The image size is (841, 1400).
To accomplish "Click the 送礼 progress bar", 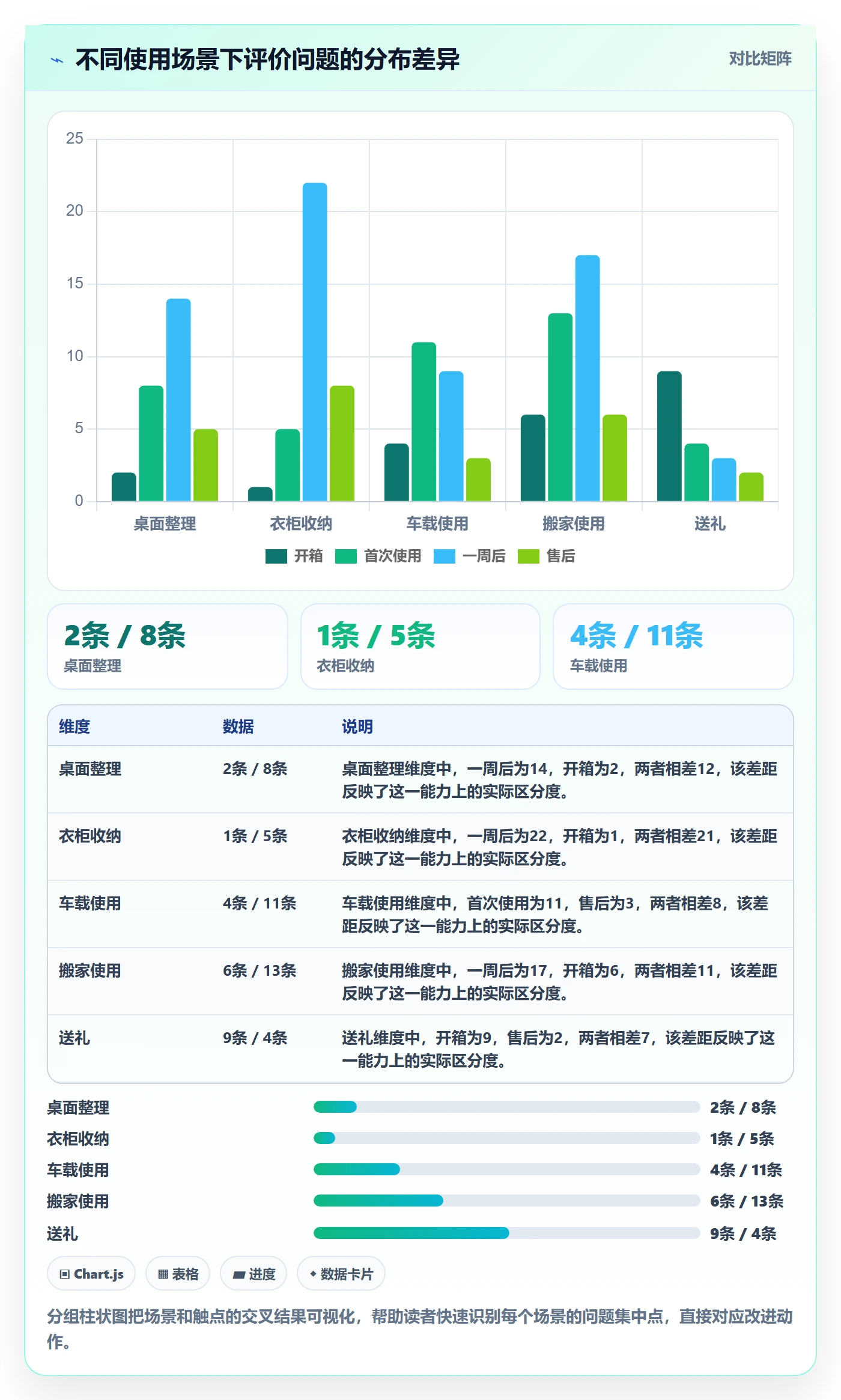I will pyautogui.click(x=506, y=1233).
